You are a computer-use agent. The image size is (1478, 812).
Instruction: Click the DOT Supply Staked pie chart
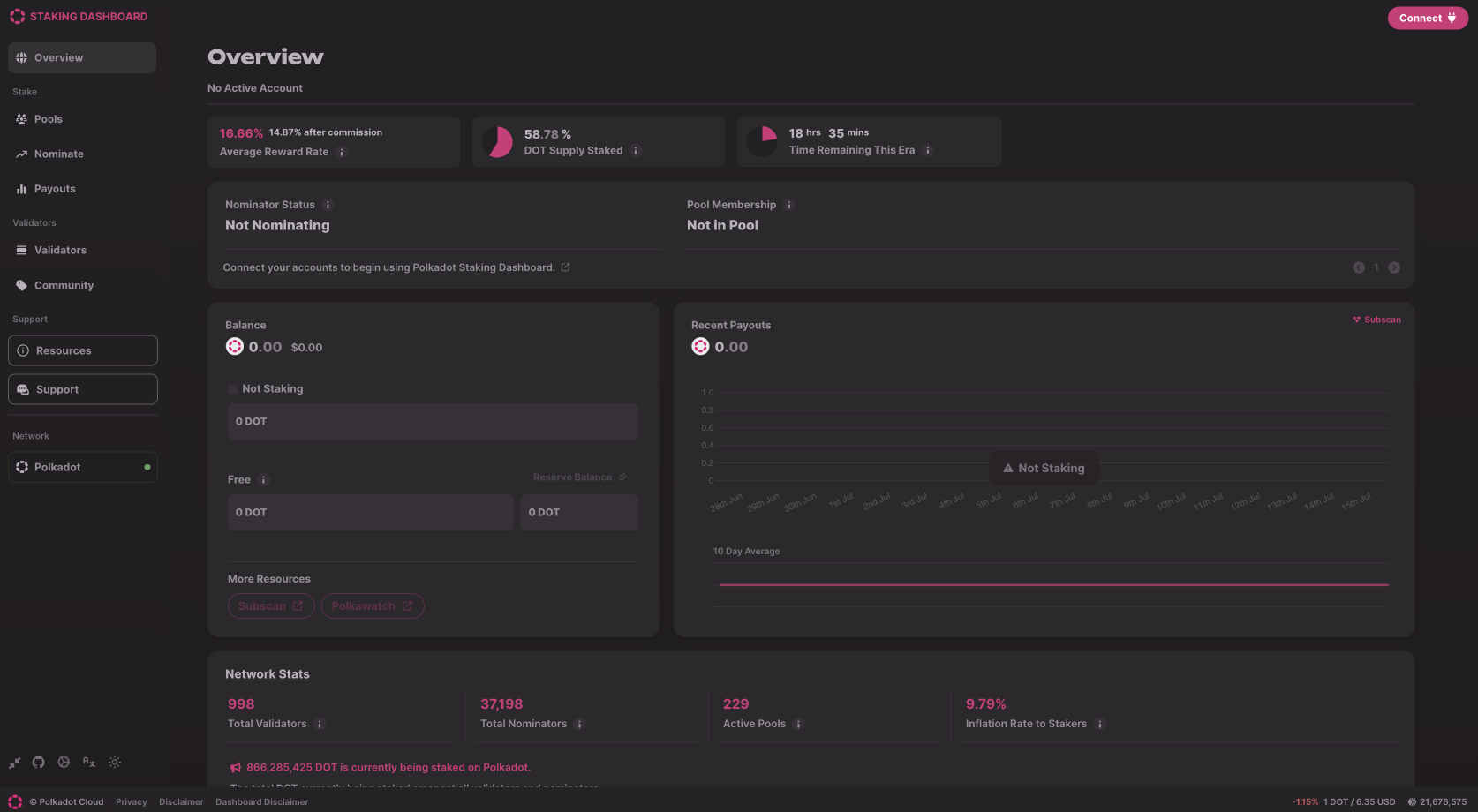pyautogui.click(x=497, y=142)
